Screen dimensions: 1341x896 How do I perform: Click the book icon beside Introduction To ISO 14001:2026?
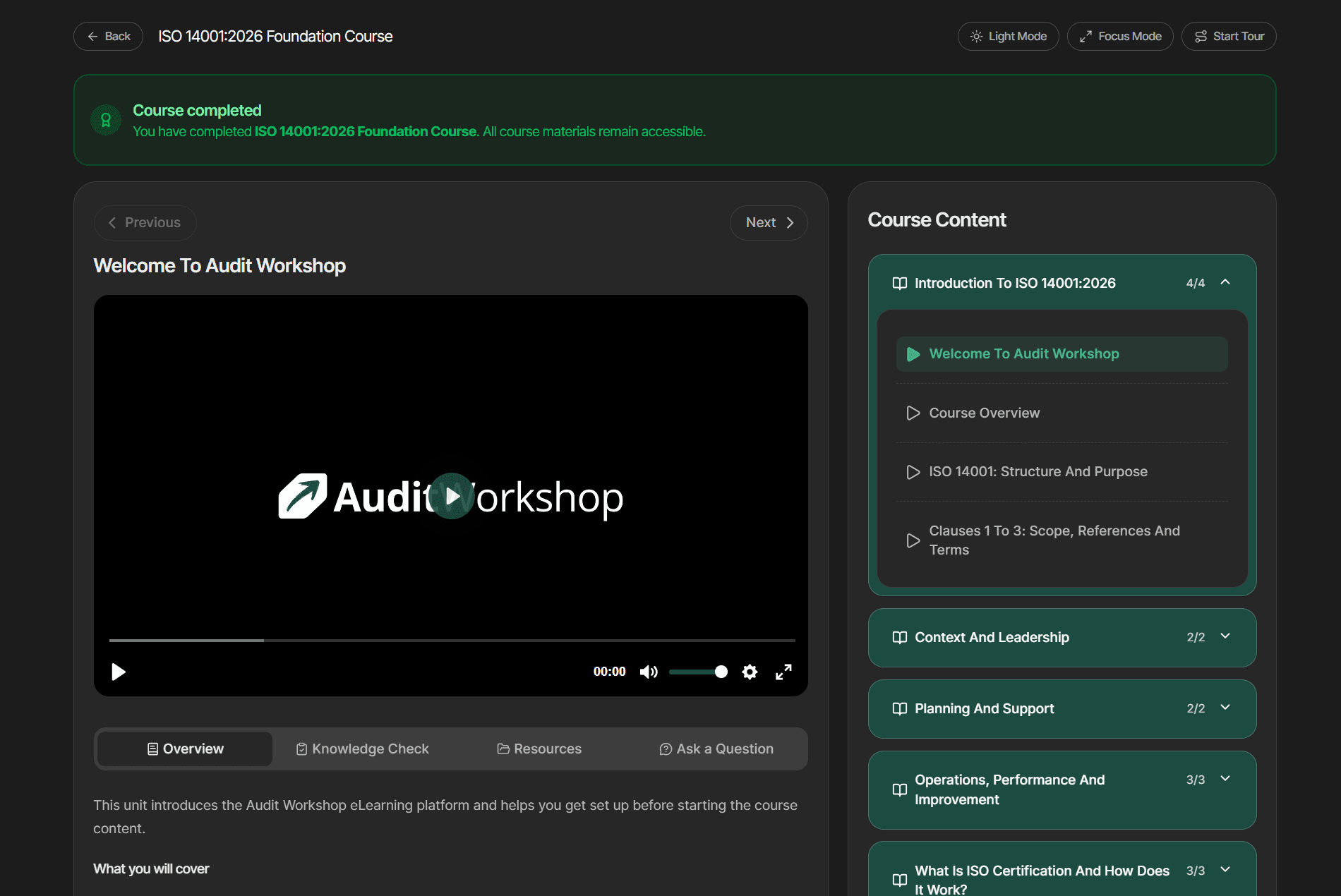(x=900, y=284)
